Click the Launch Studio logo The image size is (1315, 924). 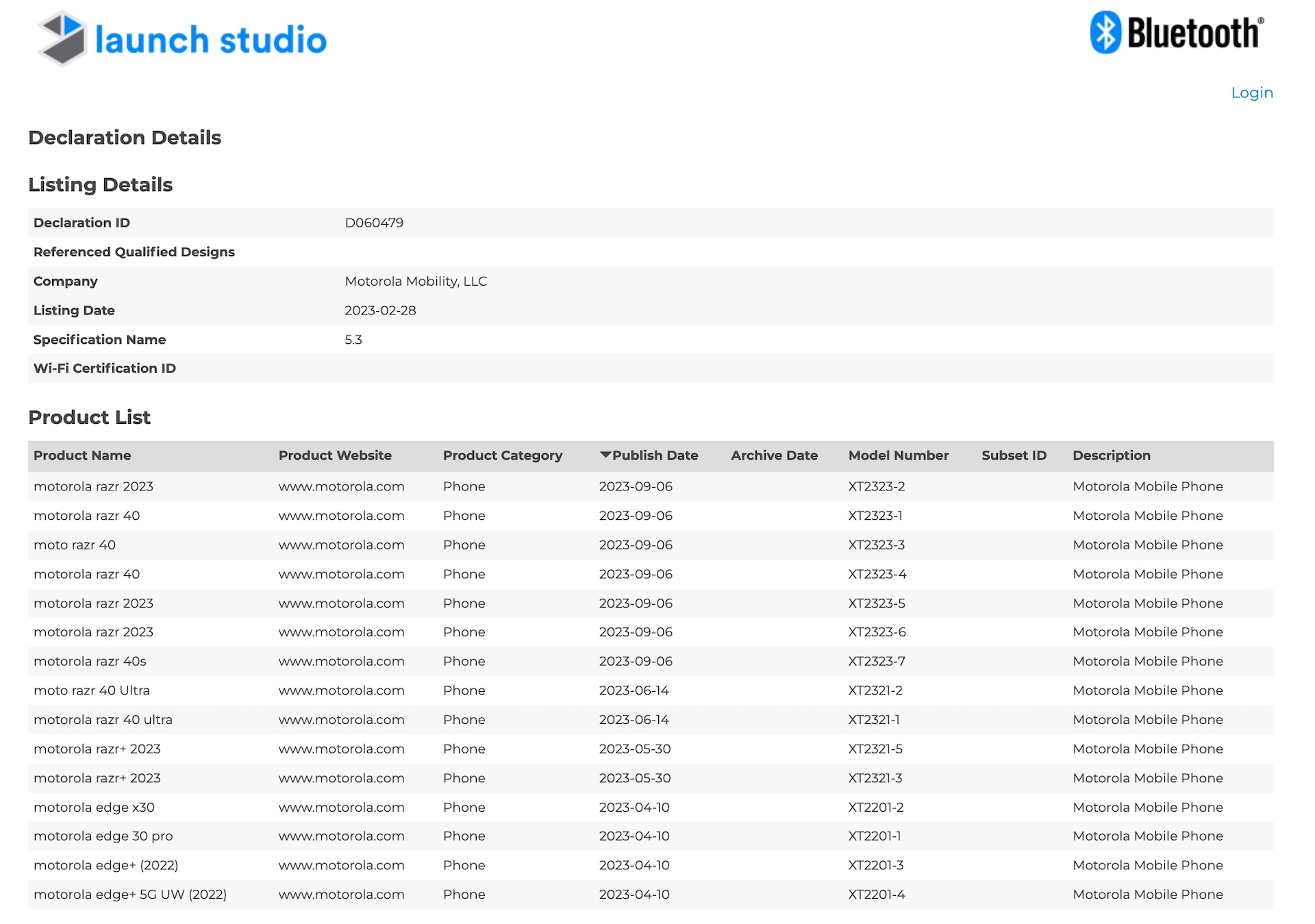coord(182,39)
